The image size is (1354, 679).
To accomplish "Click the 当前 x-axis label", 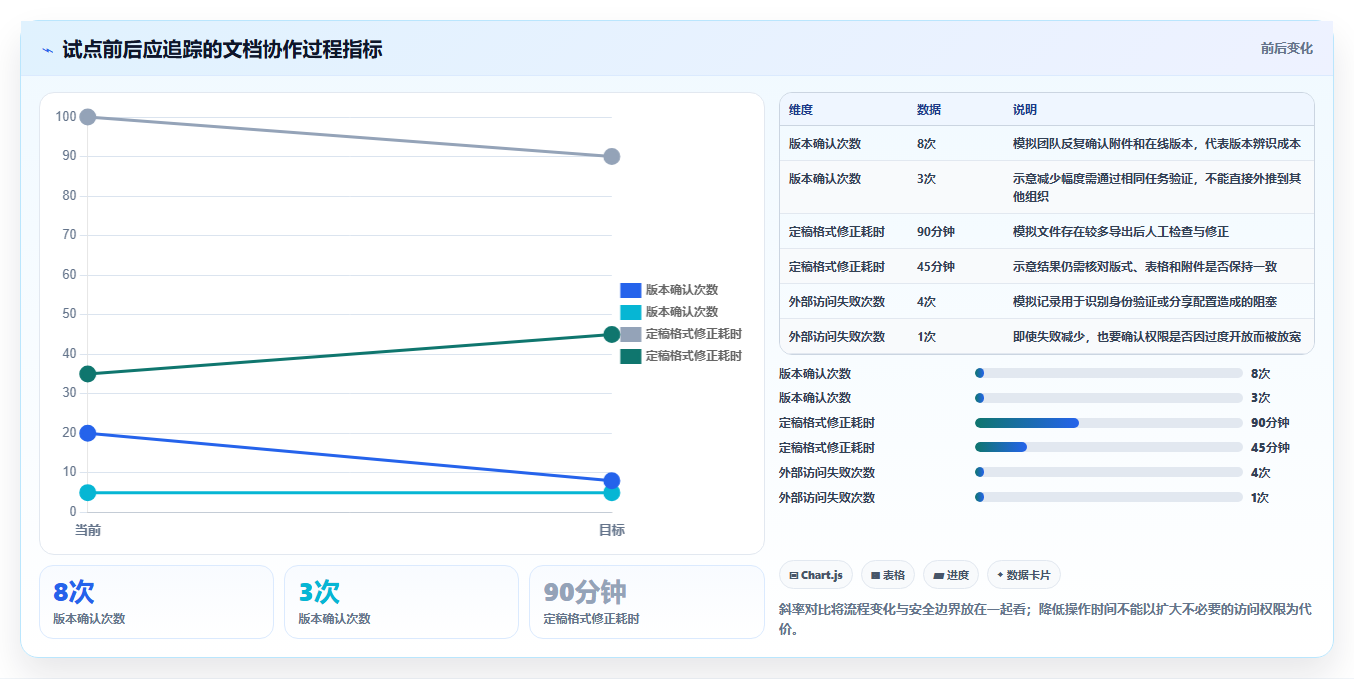I will [88, 530].
